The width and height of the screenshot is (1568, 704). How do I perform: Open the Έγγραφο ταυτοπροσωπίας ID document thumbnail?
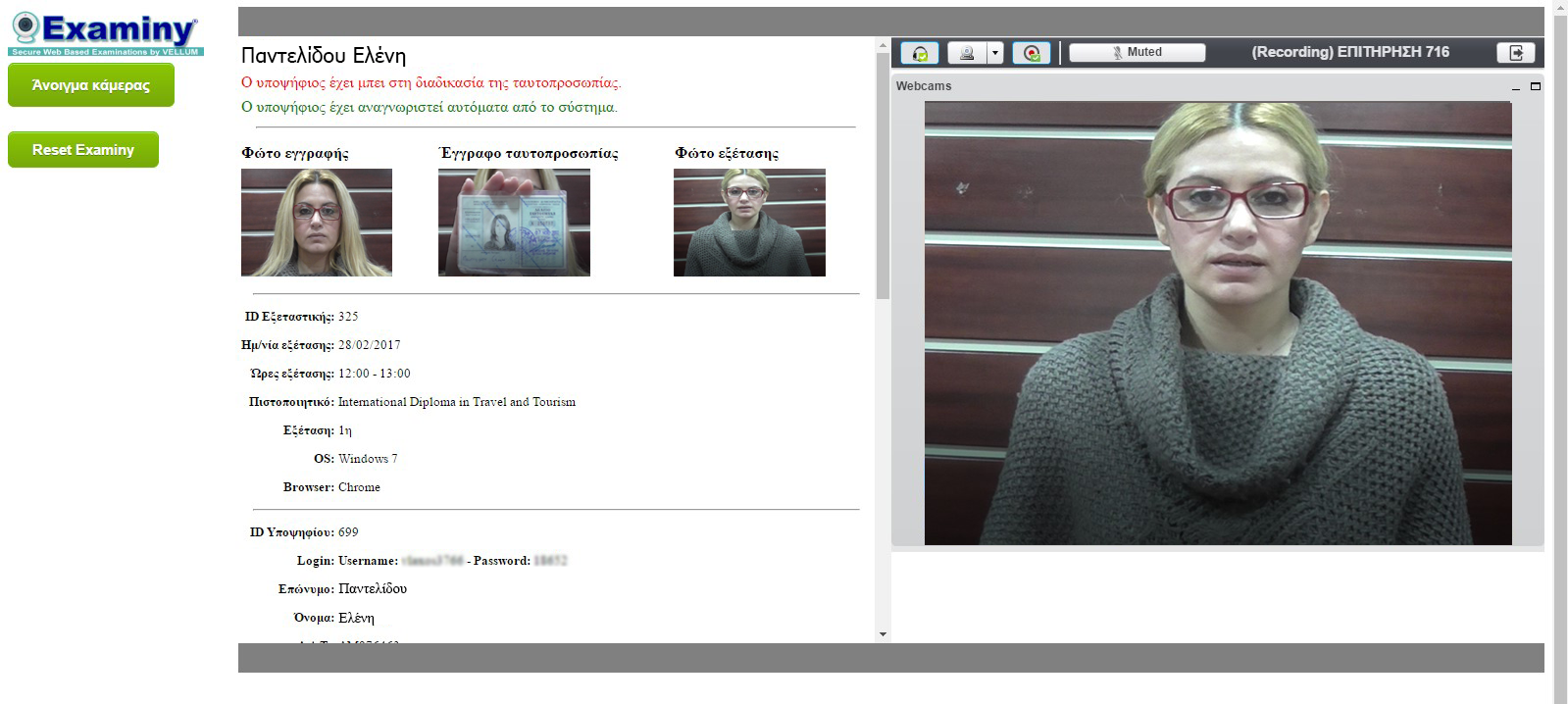(x=514, y=223)
